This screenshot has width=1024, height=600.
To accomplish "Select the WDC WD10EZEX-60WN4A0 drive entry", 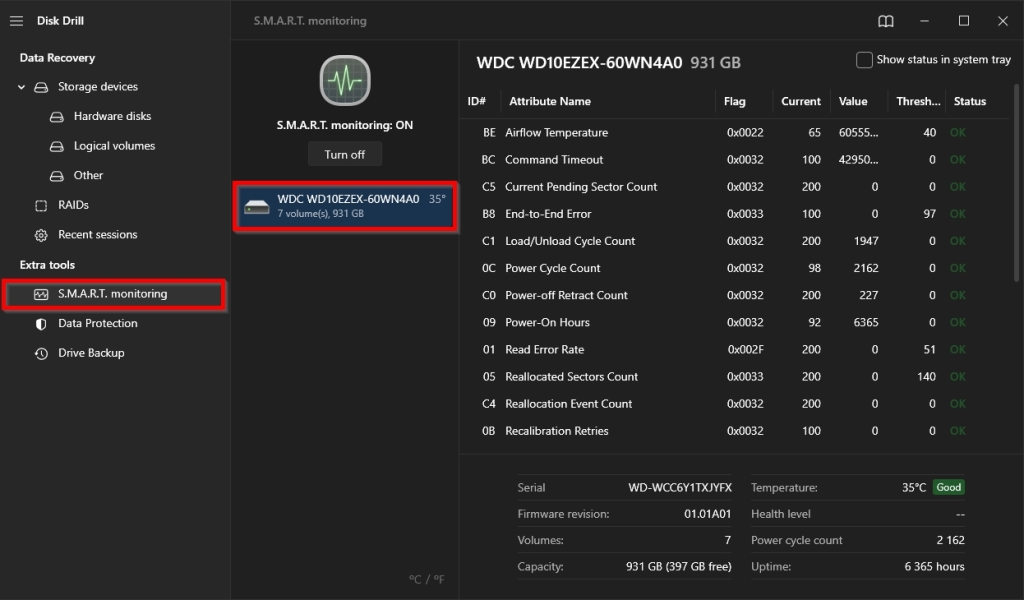I will pos(344,206).
